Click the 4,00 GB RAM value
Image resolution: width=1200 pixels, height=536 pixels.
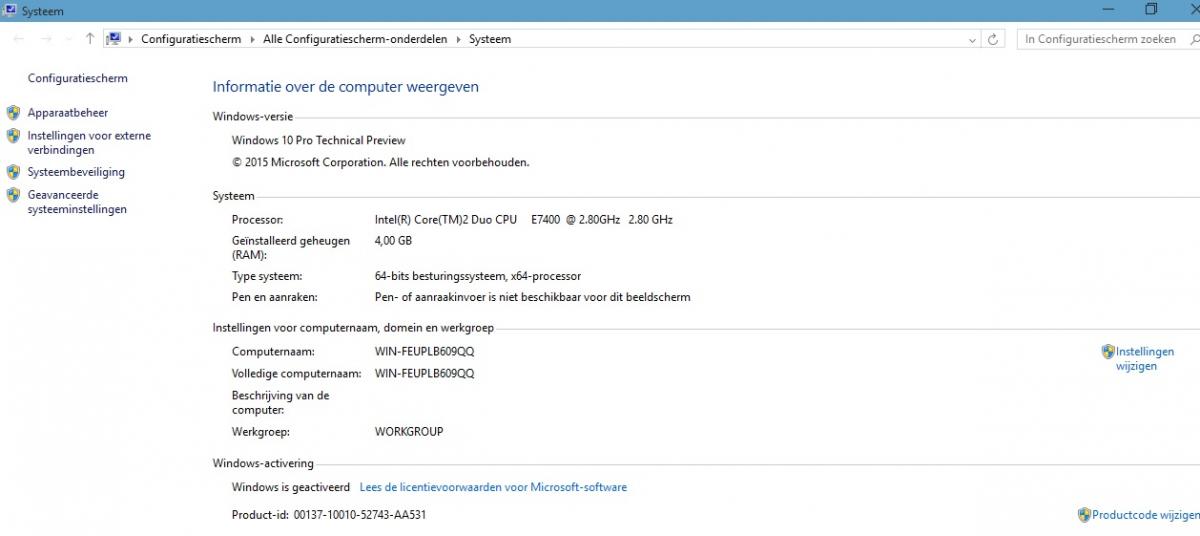393,241
